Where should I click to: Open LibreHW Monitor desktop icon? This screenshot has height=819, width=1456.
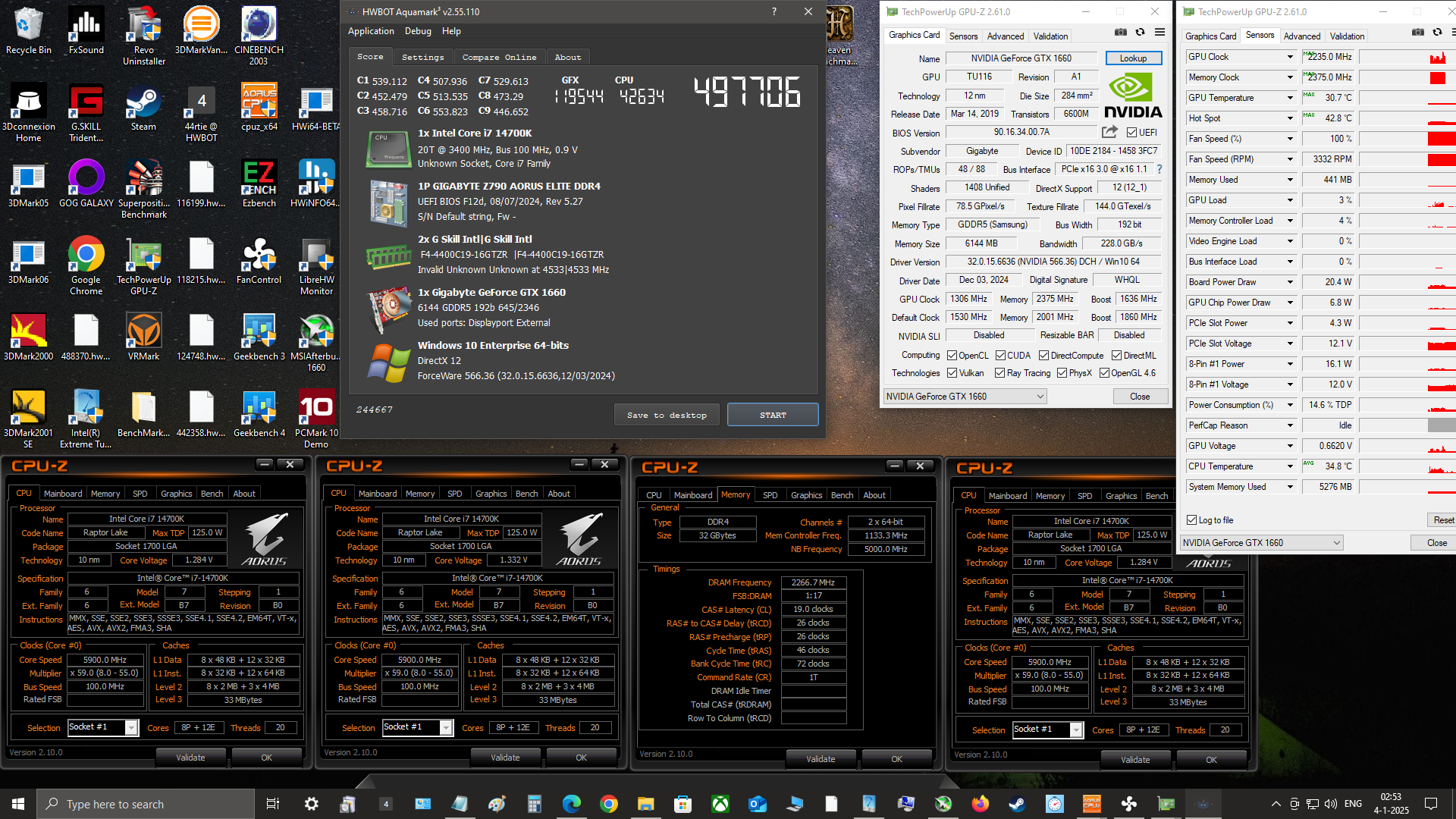[316, 266]
